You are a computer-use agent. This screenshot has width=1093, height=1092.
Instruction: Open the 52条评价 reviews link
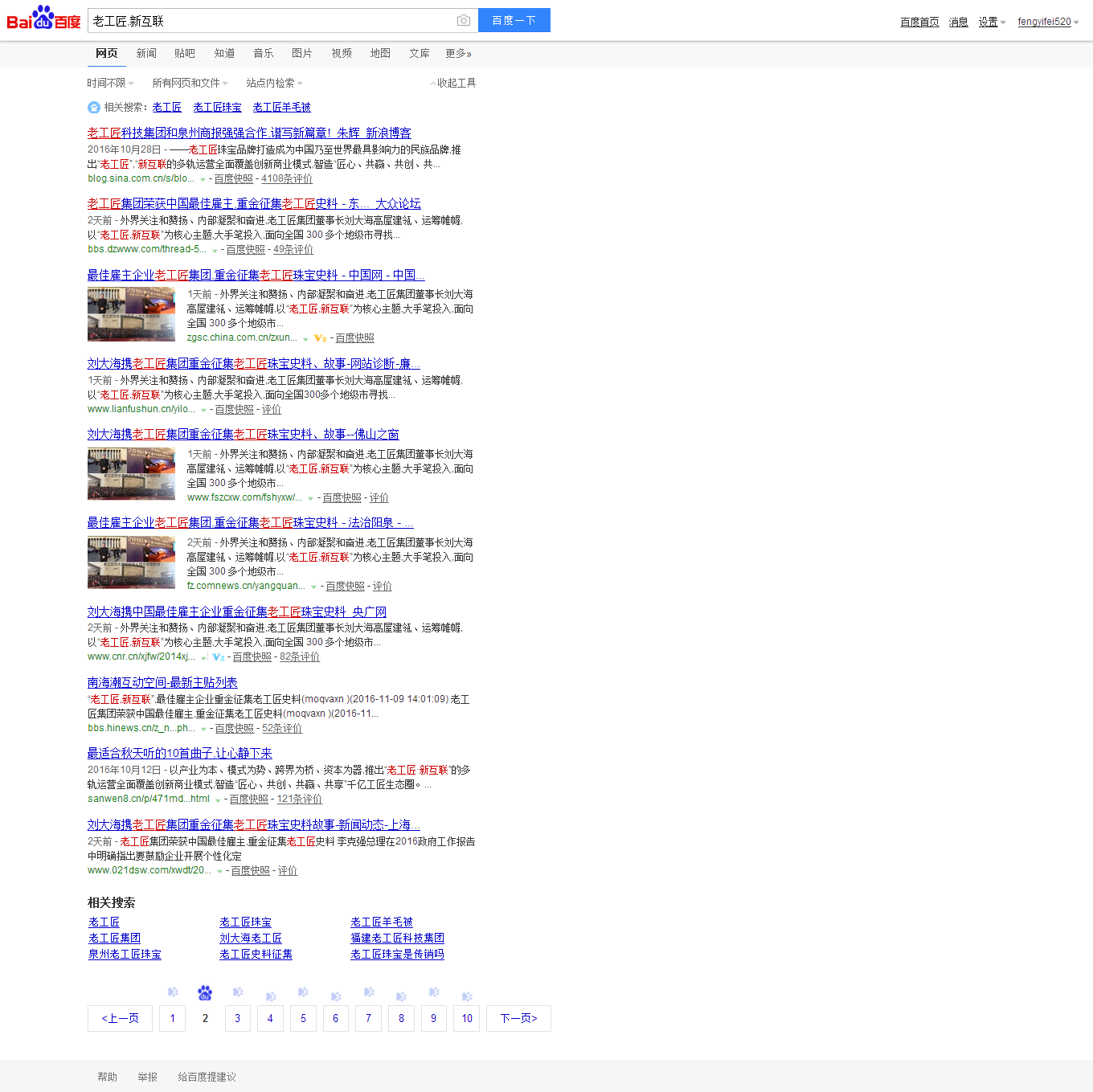282,729
